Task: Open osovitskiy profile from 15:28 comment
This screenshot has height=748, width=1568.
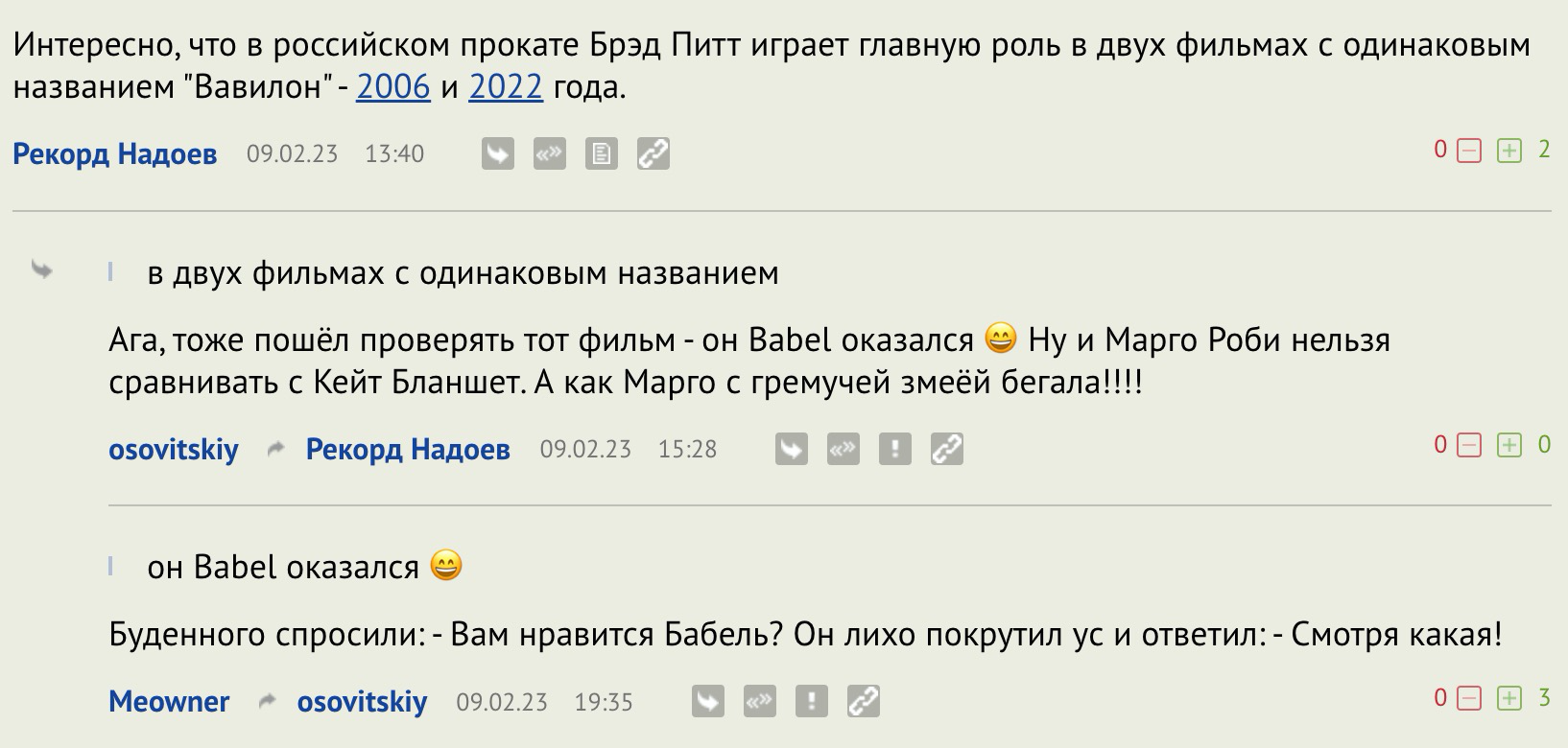Action: click(174, 449)
